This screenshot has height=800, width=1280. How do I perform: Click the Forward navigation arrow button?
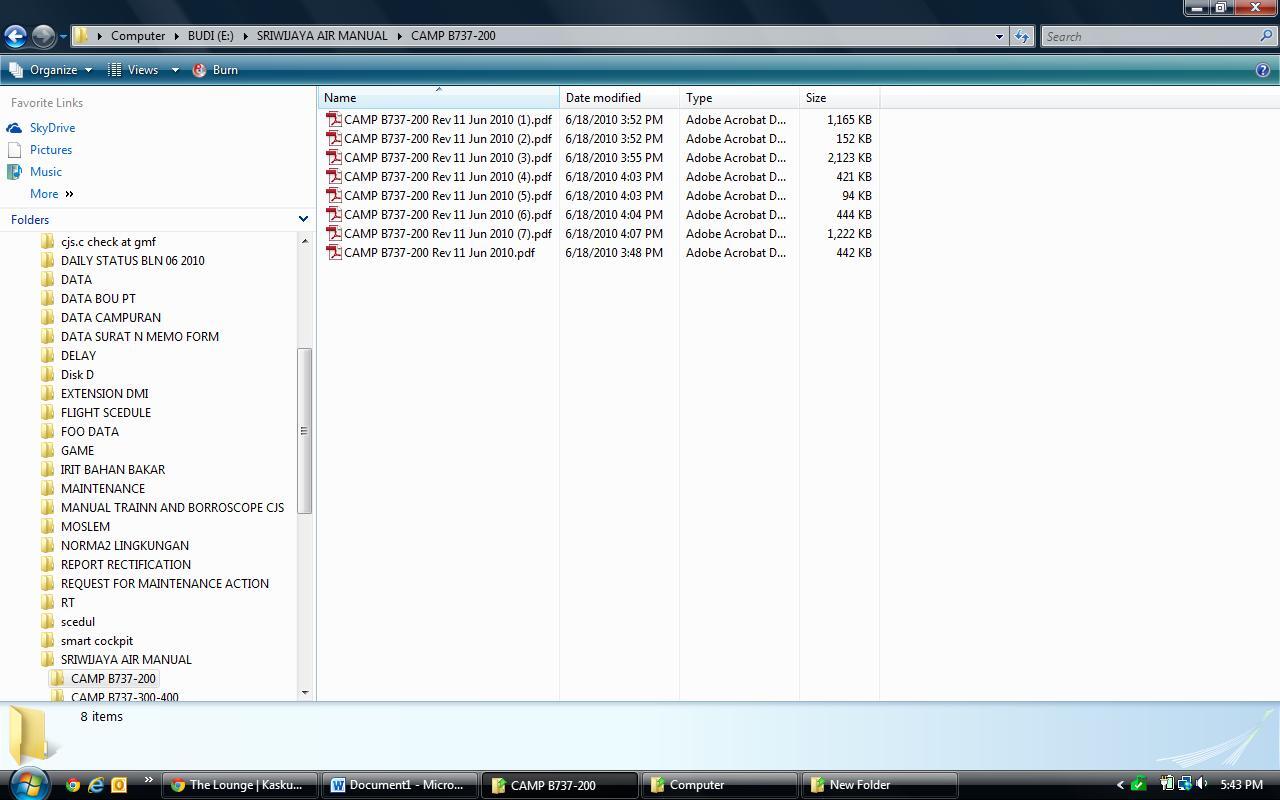(x=43, y=36)
